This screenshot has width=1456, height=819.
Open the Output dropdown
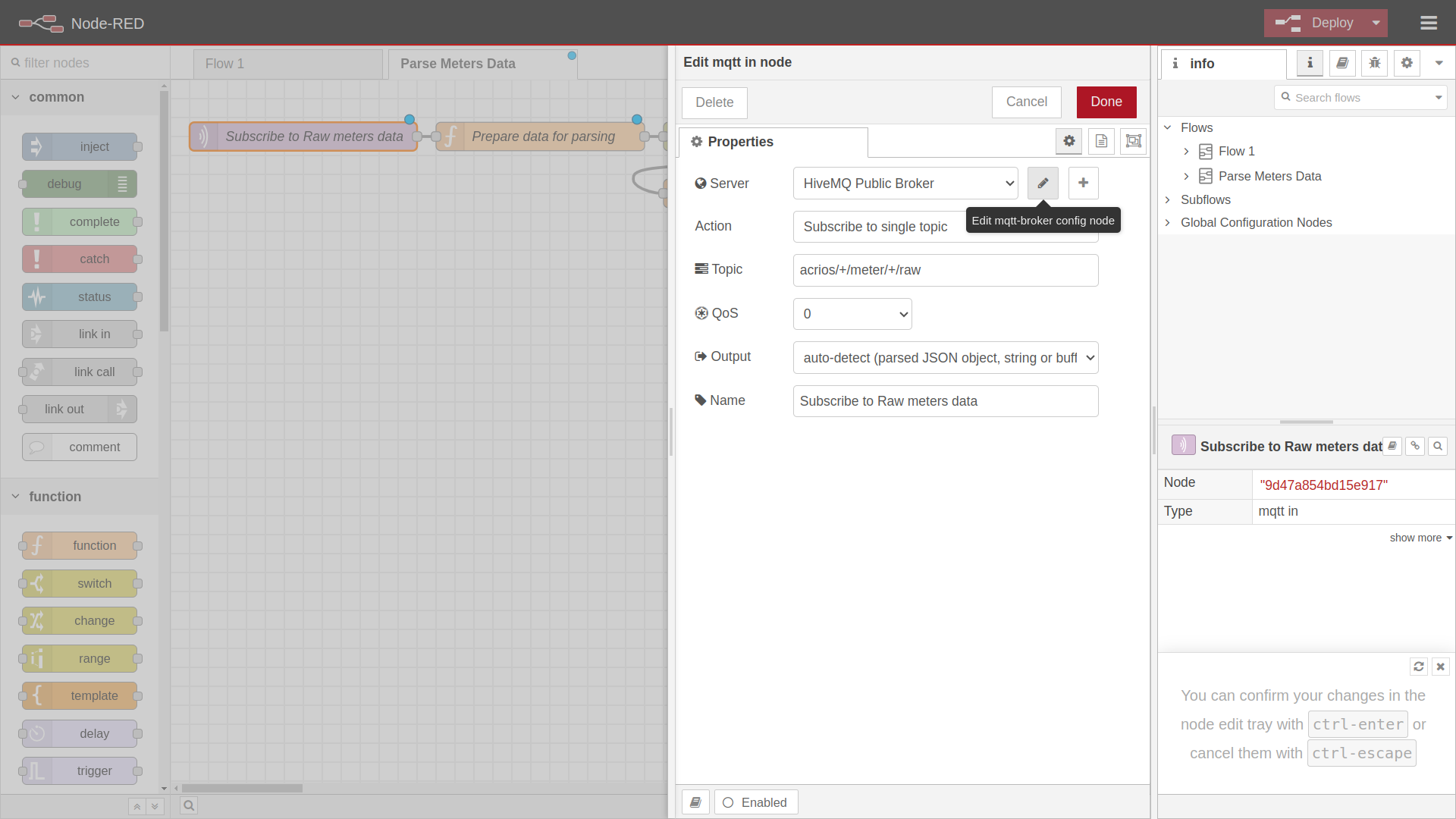[x=945, y=357]
